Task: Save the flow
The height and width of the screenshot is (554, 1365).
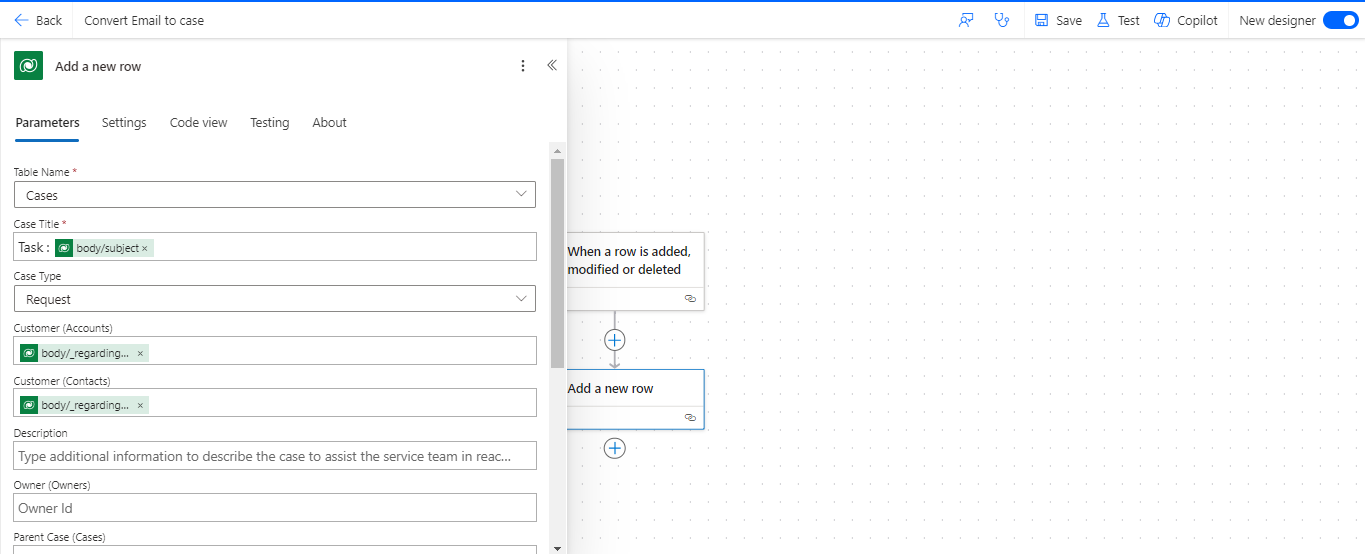Action: (1058, 20)
